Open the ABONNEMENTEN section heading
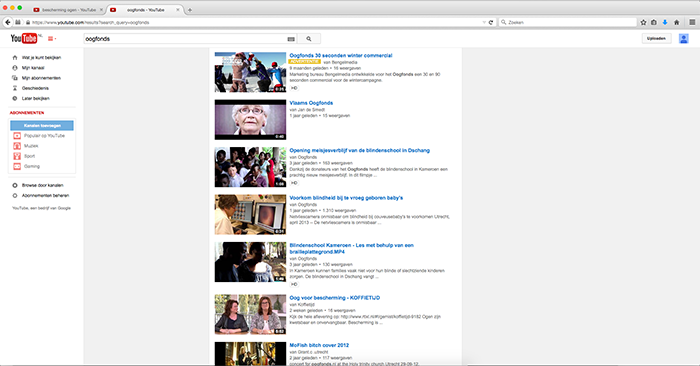The height and width of the screenshot is (366, 700). coord(27,113)
